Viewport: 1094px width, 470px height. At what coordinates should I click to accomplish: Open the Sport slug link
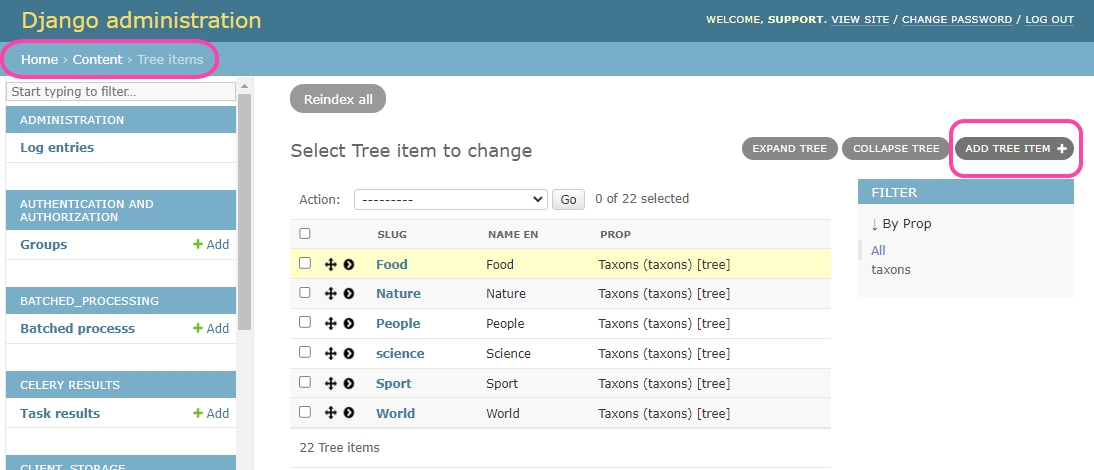click(x=394, y=384)
